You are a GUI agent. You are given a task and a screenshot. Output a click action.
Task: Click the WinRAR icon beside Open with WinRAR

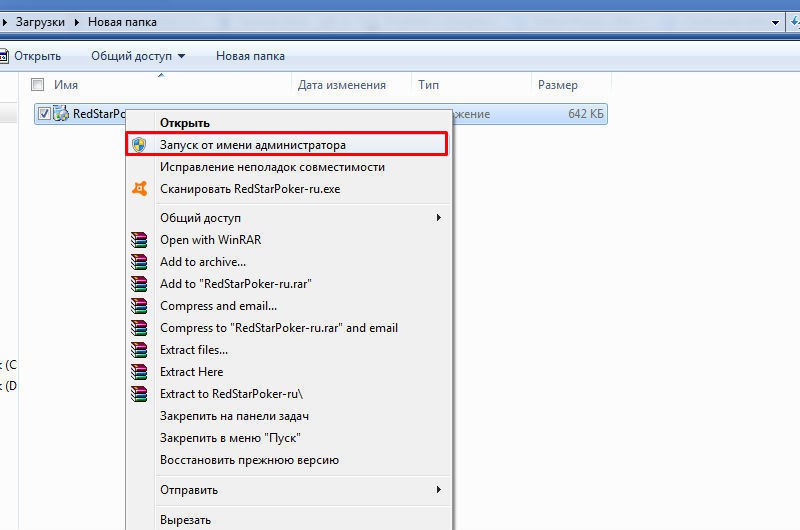point(140,240)
